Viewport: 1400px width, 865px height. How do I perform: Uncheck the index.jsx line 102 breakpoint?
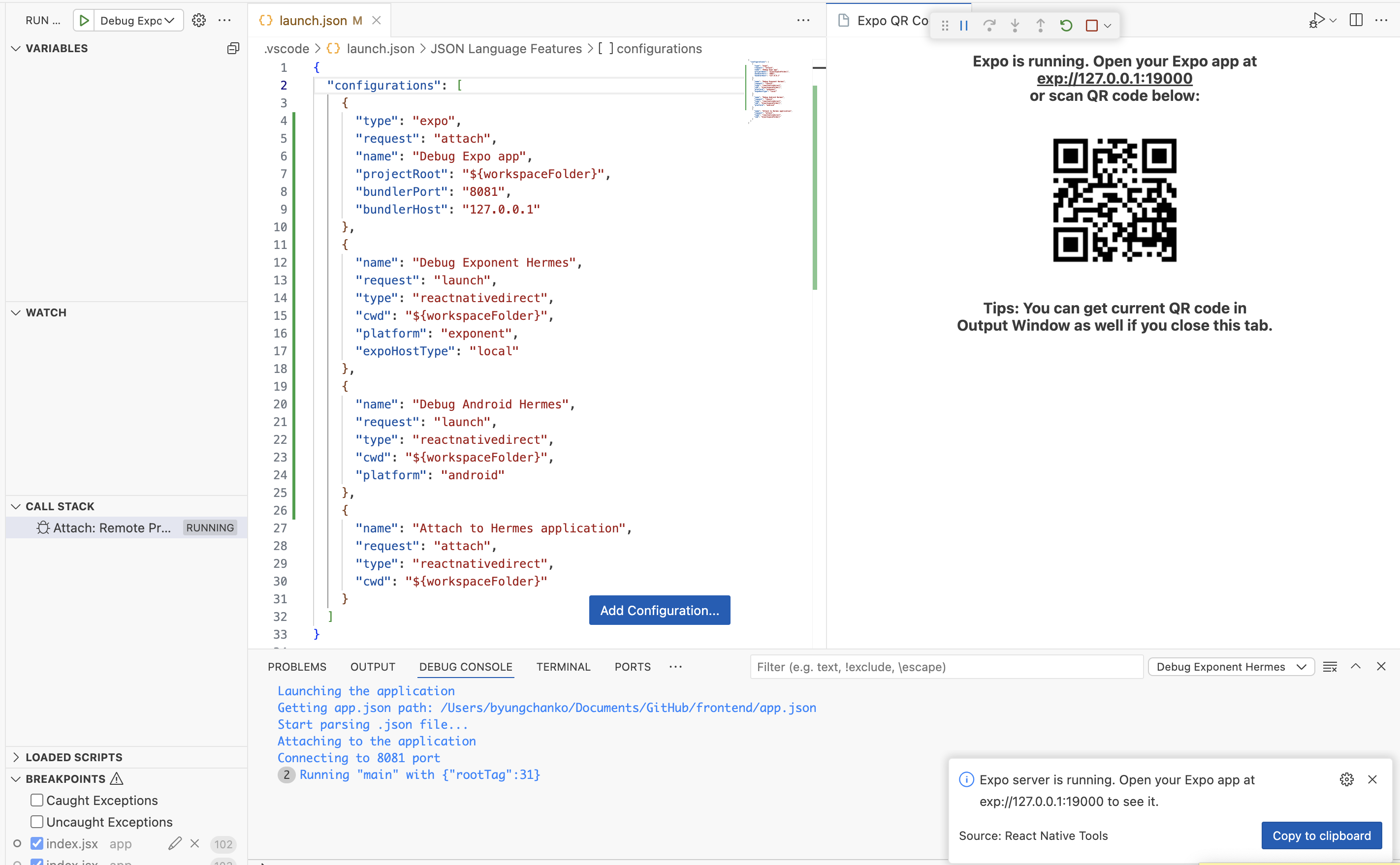37,843
